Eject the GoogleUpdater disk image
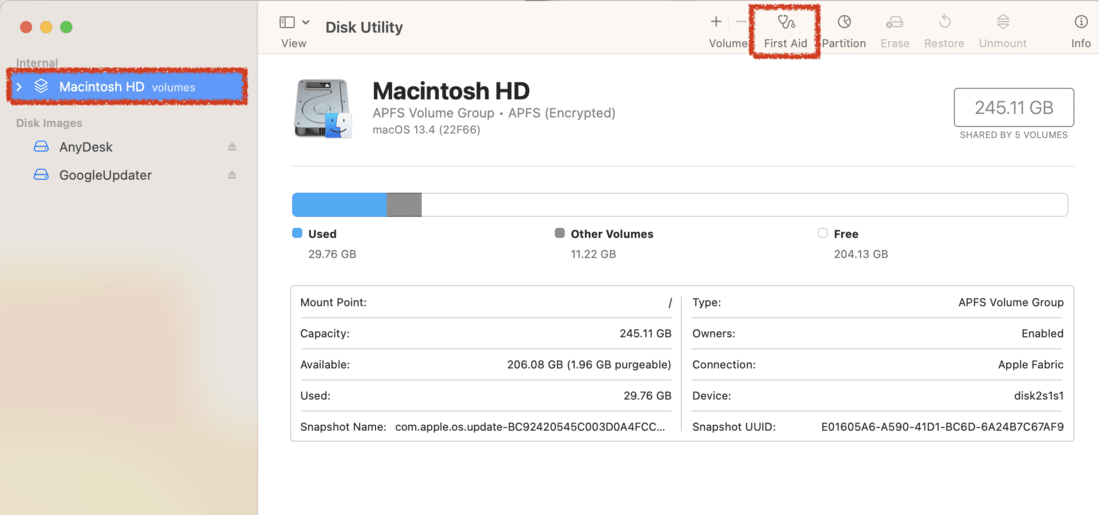Image resolution: width=1099 pixels, height=515 pixels. pyautogui.click(x=232, y=175)
